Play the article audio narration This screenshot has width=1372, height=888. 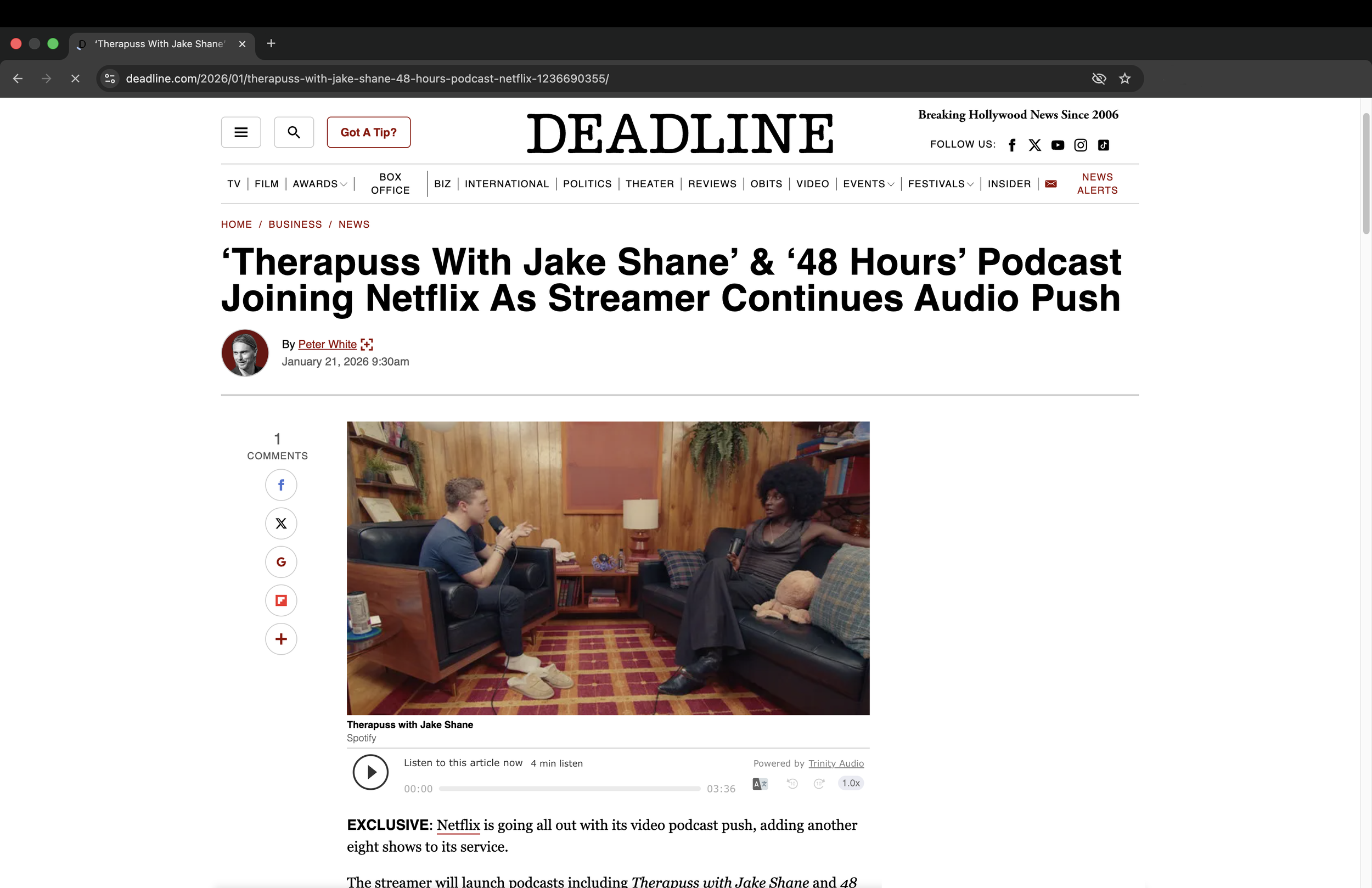370,772
